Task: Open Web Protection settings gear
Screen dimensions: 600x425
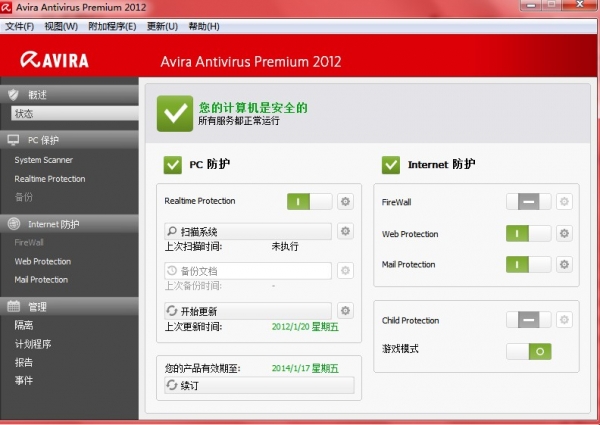Action: pos(564,233)
